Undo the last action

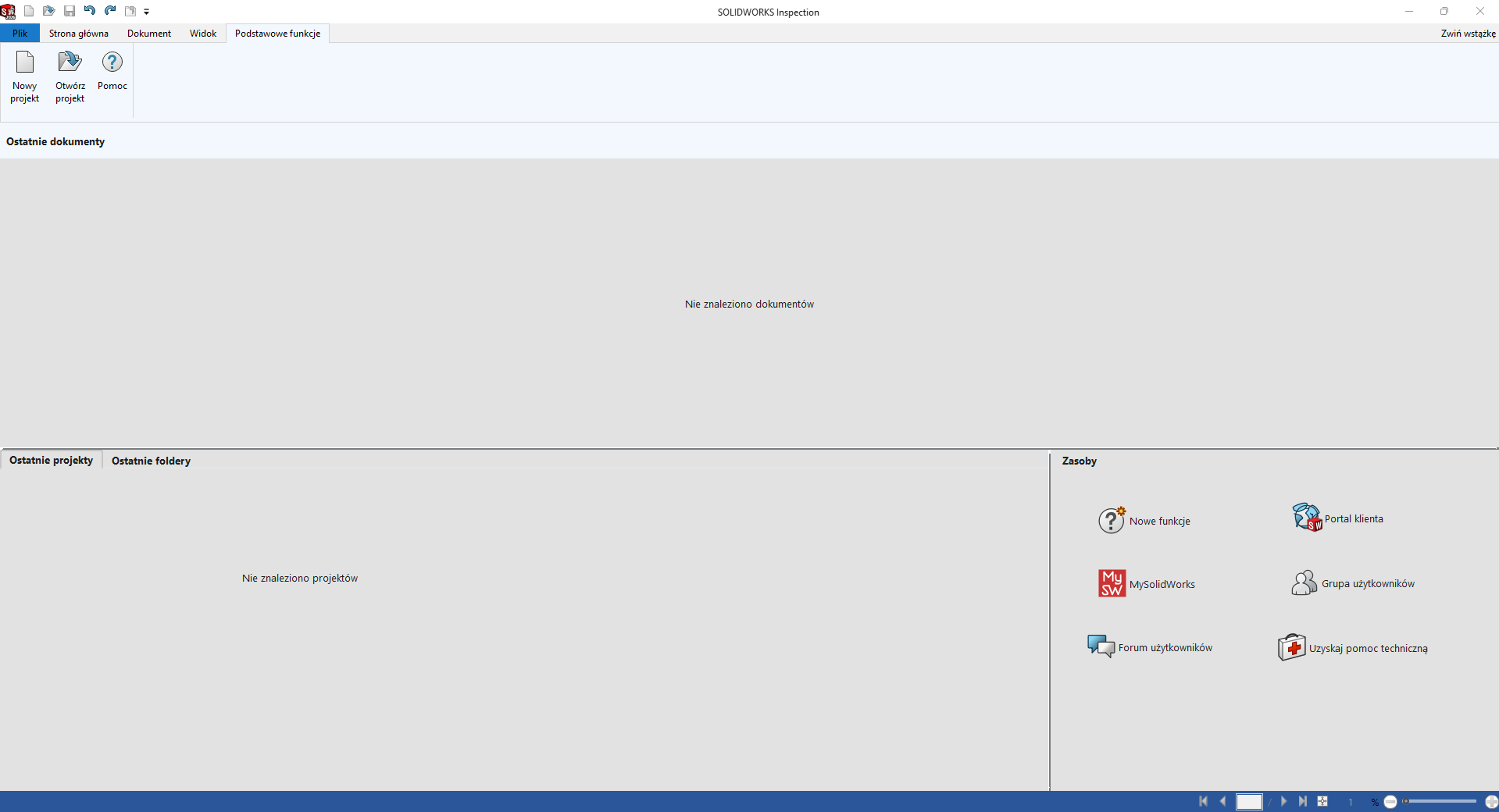coord(89,11)
